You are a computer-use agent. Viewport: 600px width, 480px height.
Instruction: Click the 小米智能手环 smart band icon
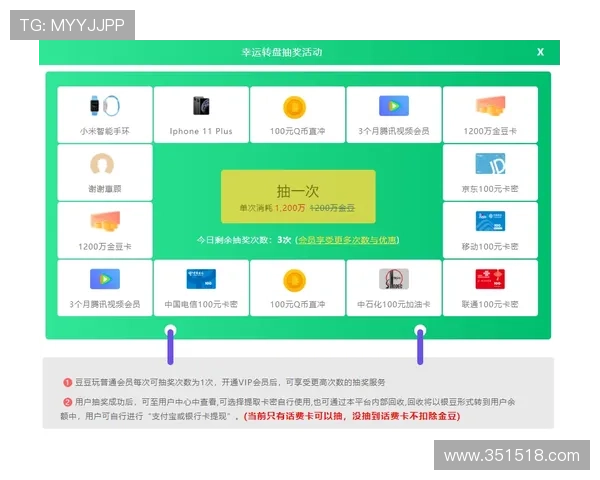(105, 106)
